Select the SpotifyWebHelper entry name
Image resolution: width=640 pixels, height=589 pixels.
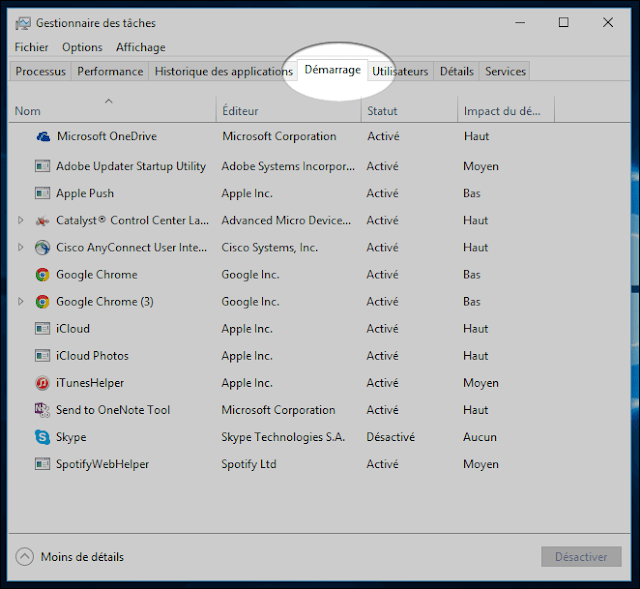coord(102,465)
